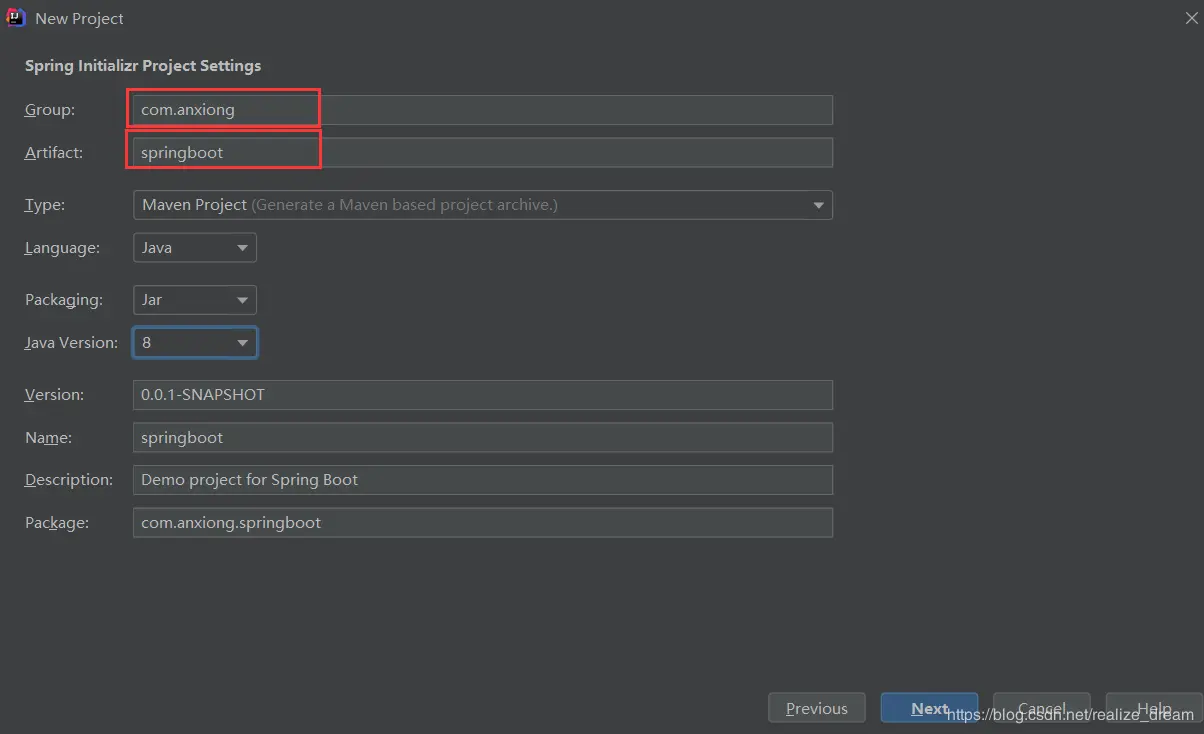Click the Name: label

tap(48, 438)
